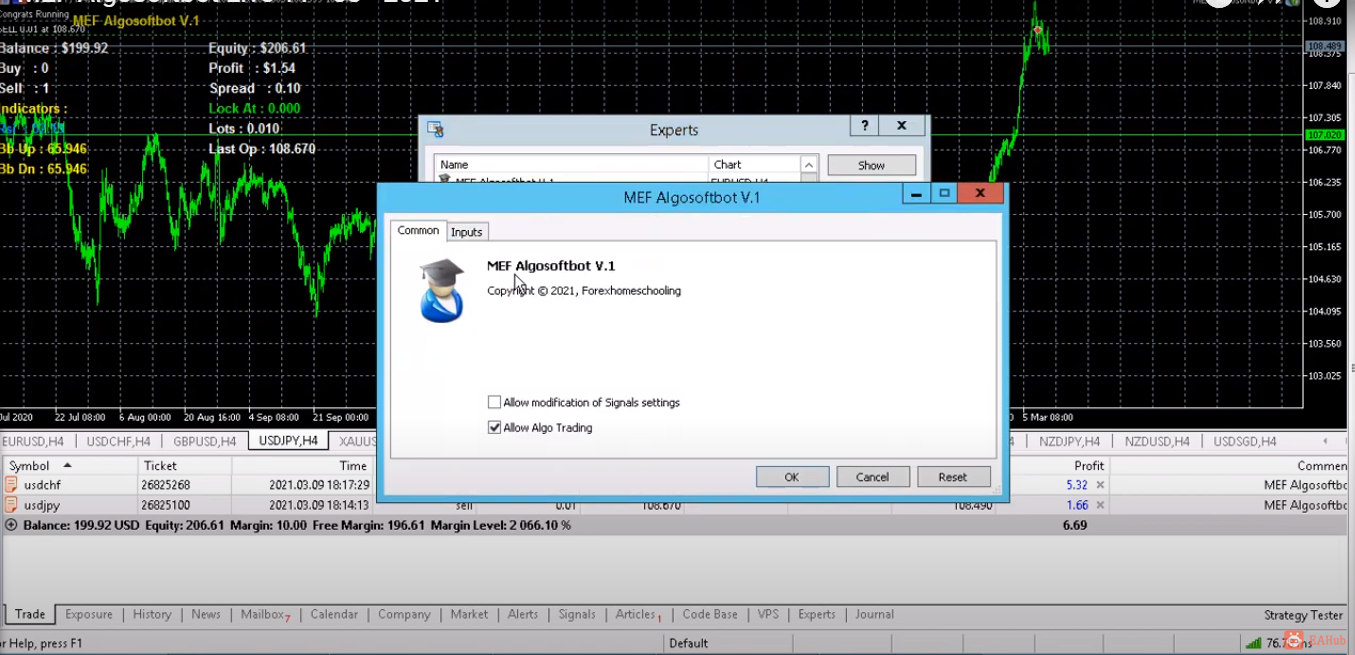Click left arrow to scroll chart tabs
1355x655 pixels.
tap(1325, 441)
